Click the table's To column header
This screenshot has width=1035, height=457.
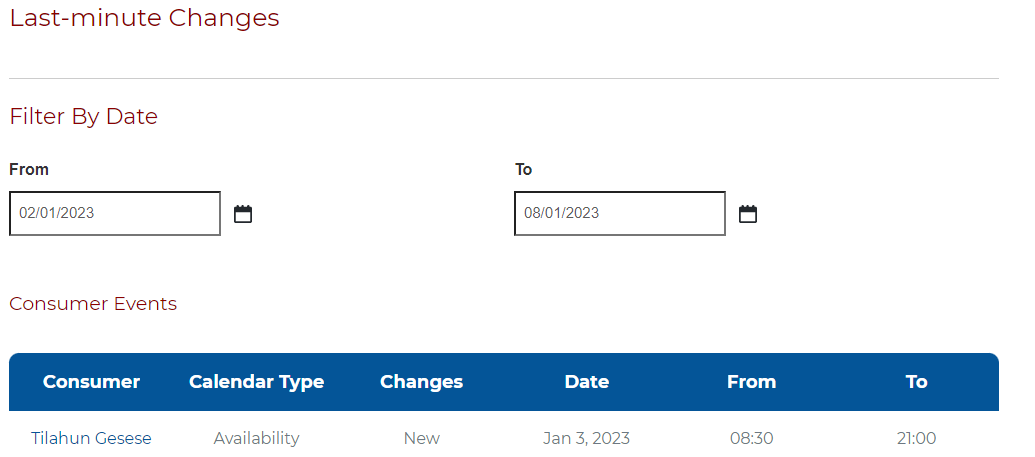point(916,382)
